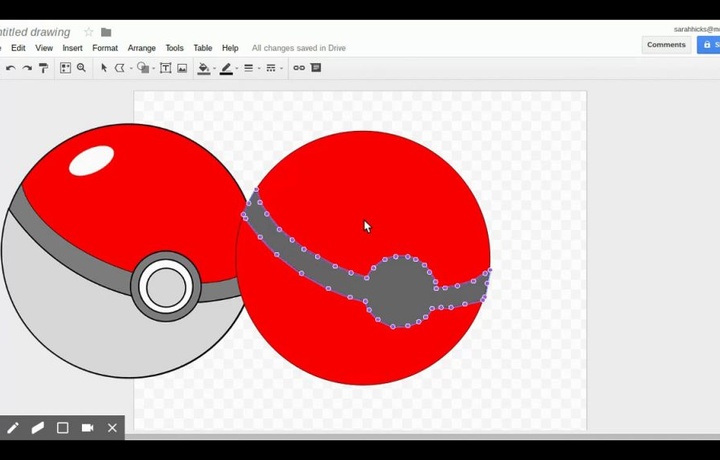This screenshot has height=460, width=720.
Task: Click the Insert image icon
Action: (182, 68)
